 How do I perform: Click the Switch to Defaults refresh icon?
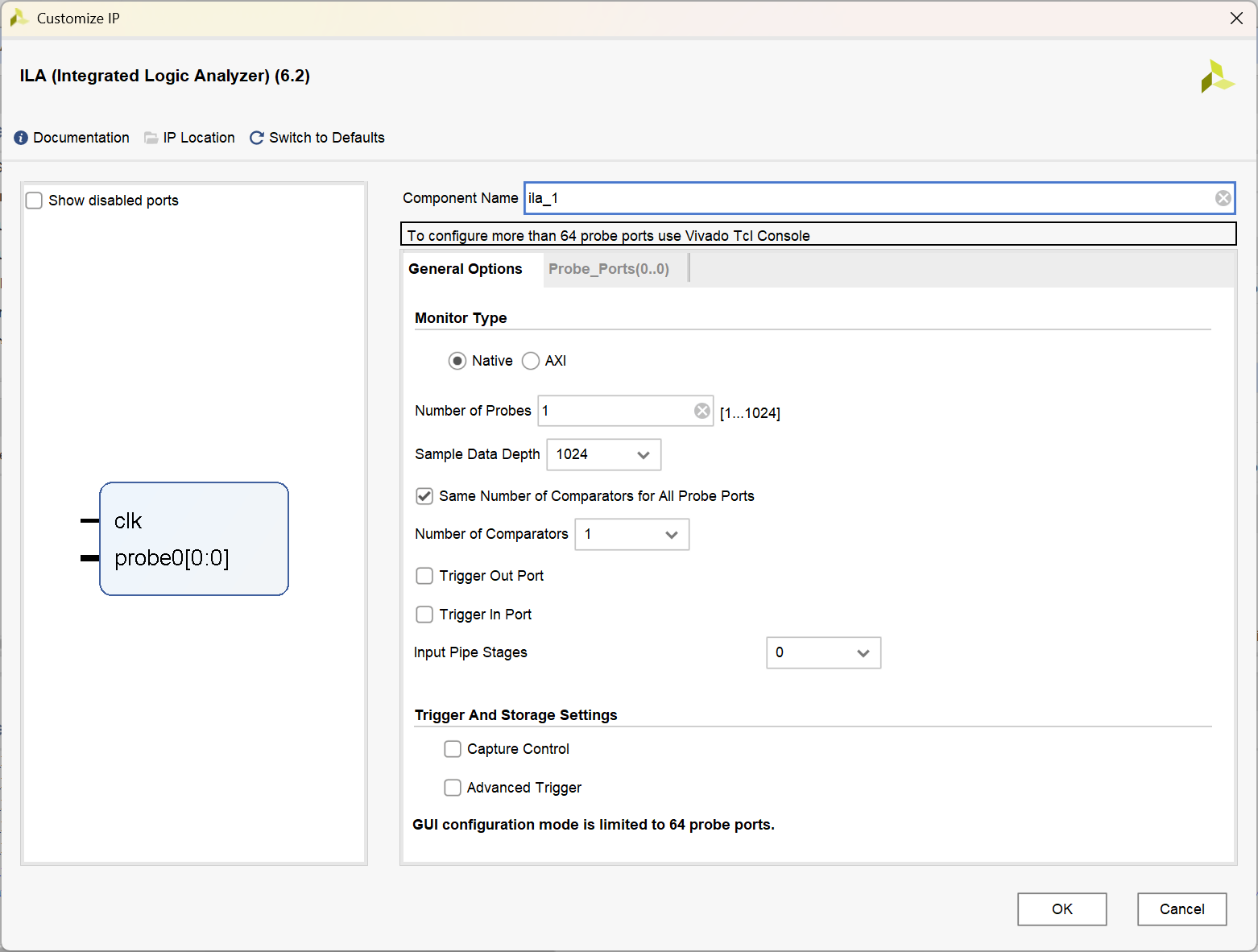(x=257, y=138)
